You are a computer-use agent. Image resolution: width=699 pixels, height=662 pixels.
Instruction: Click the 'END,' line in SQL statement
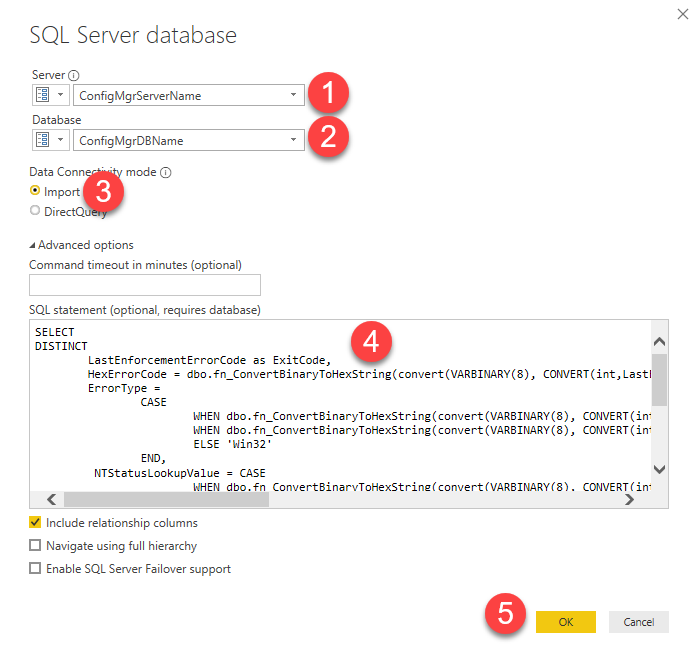[153, 458]
